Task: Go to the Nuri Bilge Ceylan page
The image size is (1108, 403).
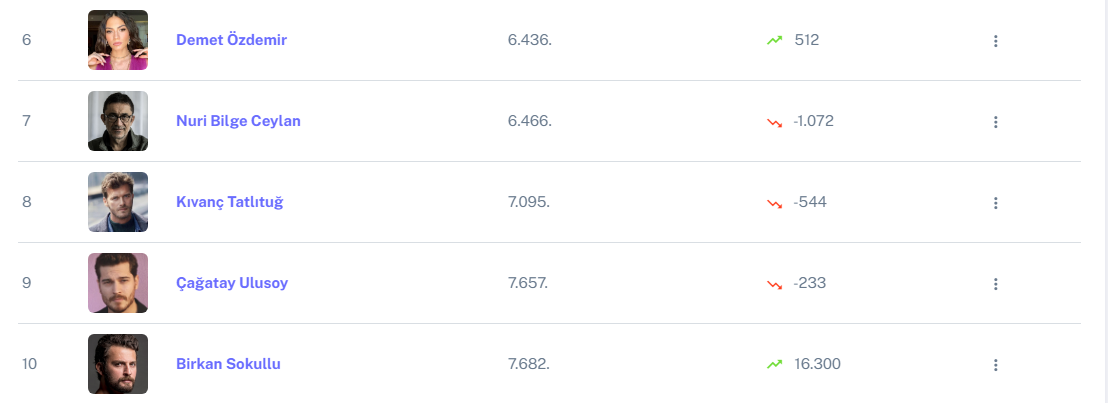Action: point(238,121)
